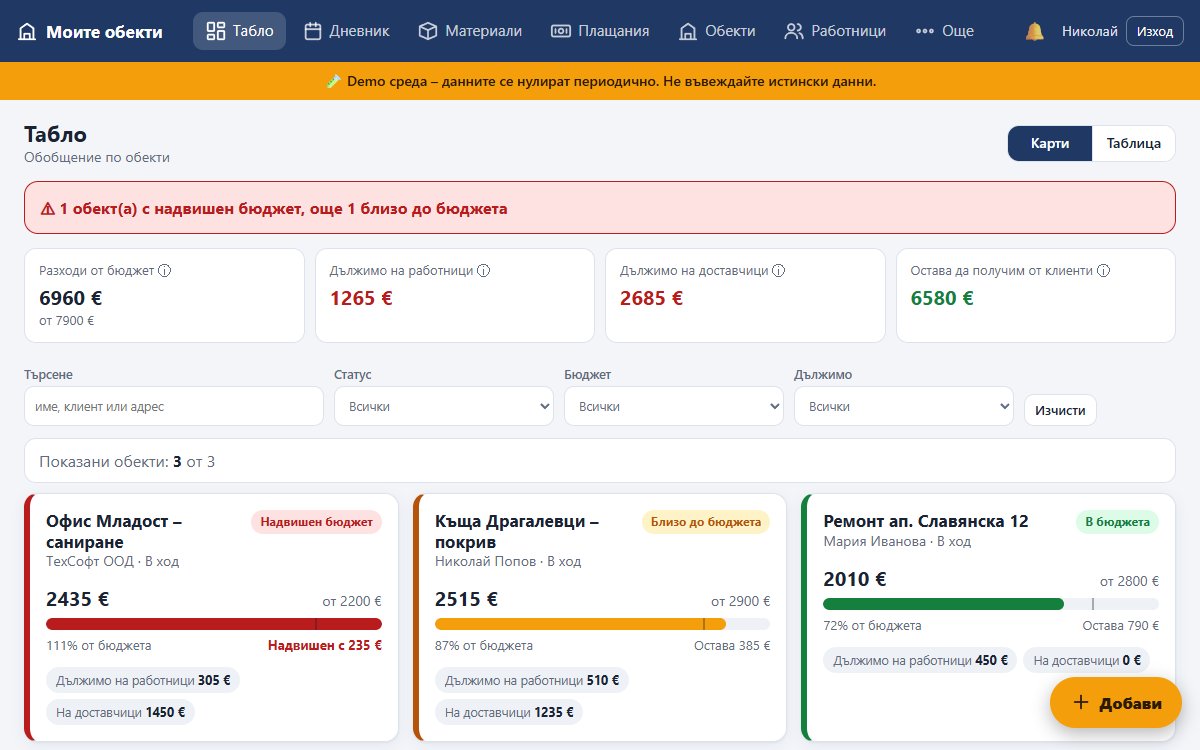The height and width of the screenshot is (750, 1200).
Task: Click the info icon next to Дължимо на работници
Action: [483, 270]
